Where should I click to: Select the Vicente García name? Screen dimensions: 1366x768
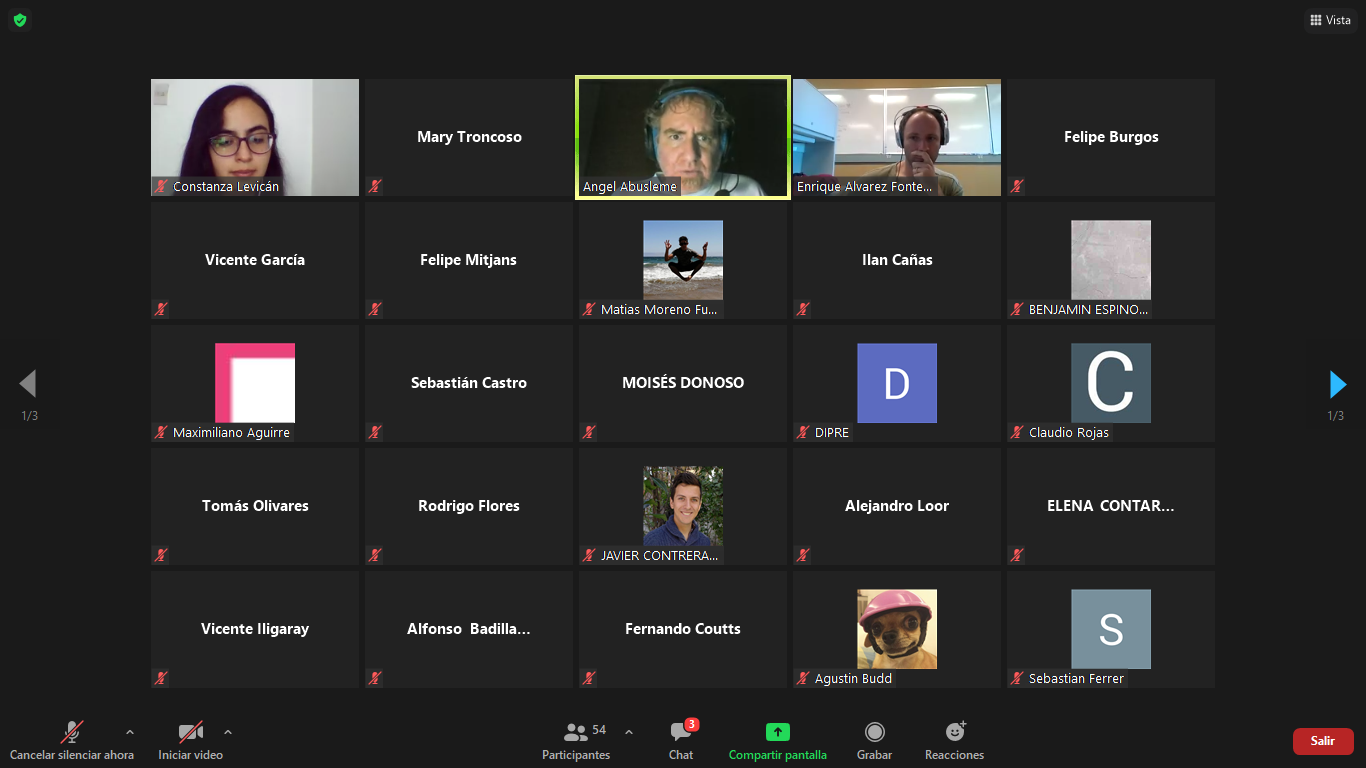(x=255, y=260)
